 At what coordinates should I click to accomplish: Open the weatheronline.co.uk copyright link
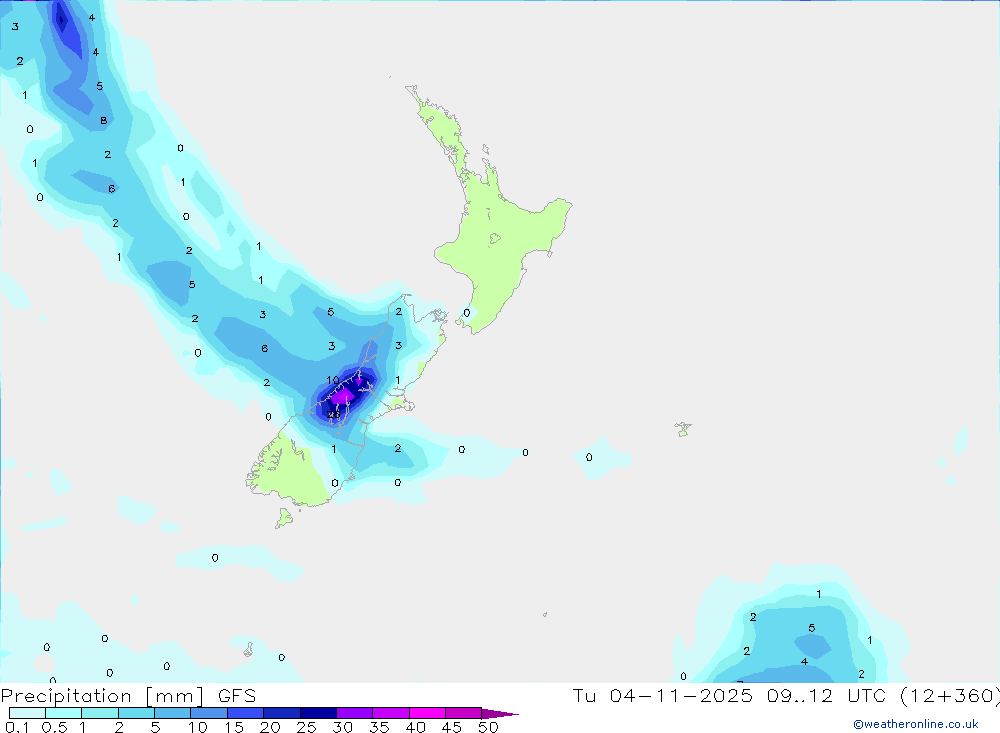point(916,724)
